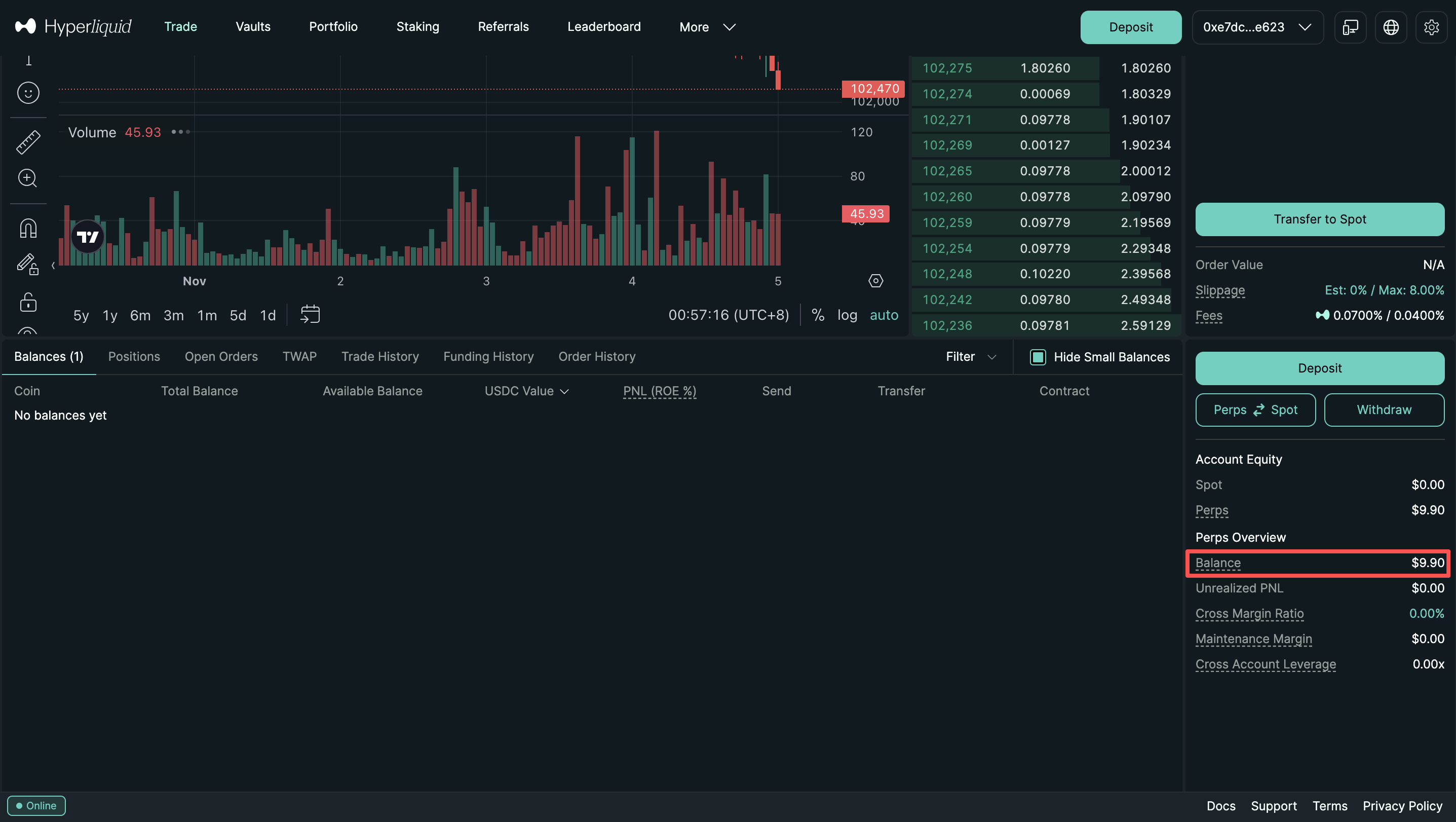Screen dimensions: 1456x822
Task: Toggle the magnet mode tool
Action: [x=28, y=229]
